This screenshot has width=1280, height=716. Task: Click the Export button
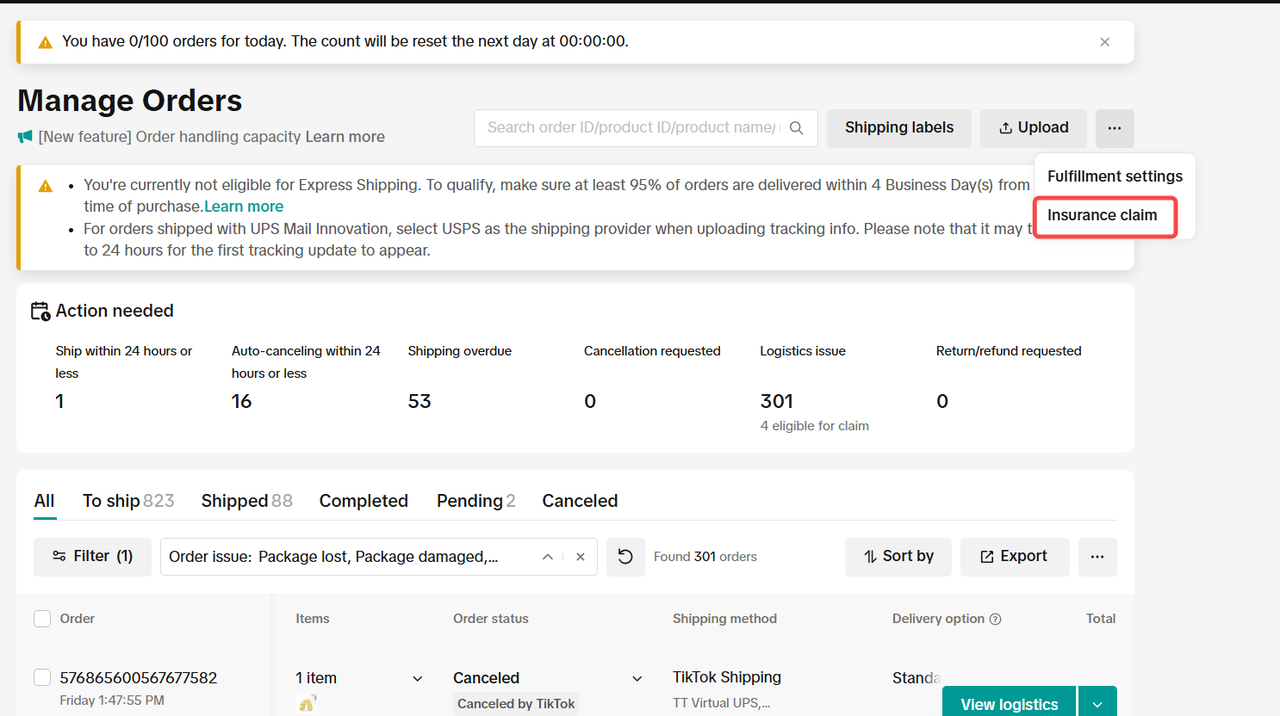point(1014,557)
